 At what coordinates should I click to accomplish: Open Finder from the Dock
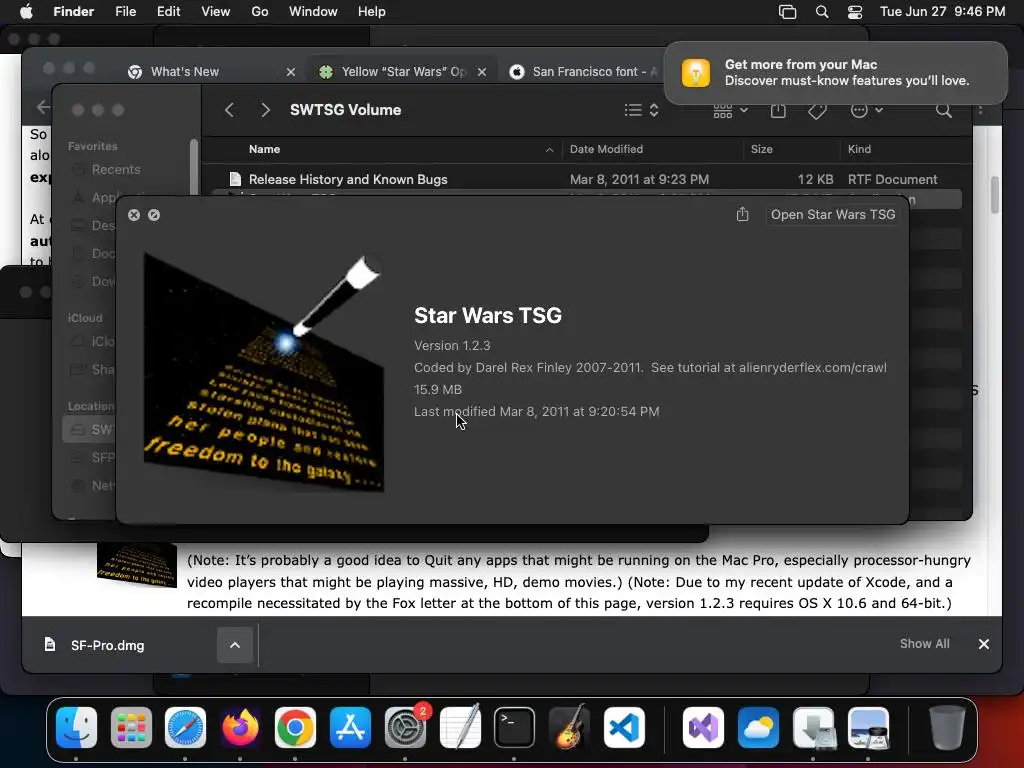[76, 728]
